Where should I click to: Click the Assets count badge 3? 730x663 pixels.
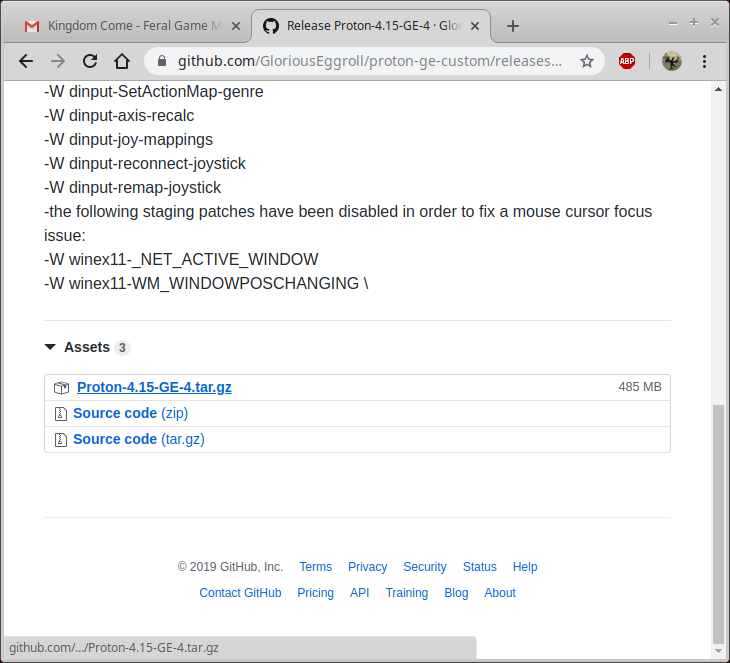(122, 347)
